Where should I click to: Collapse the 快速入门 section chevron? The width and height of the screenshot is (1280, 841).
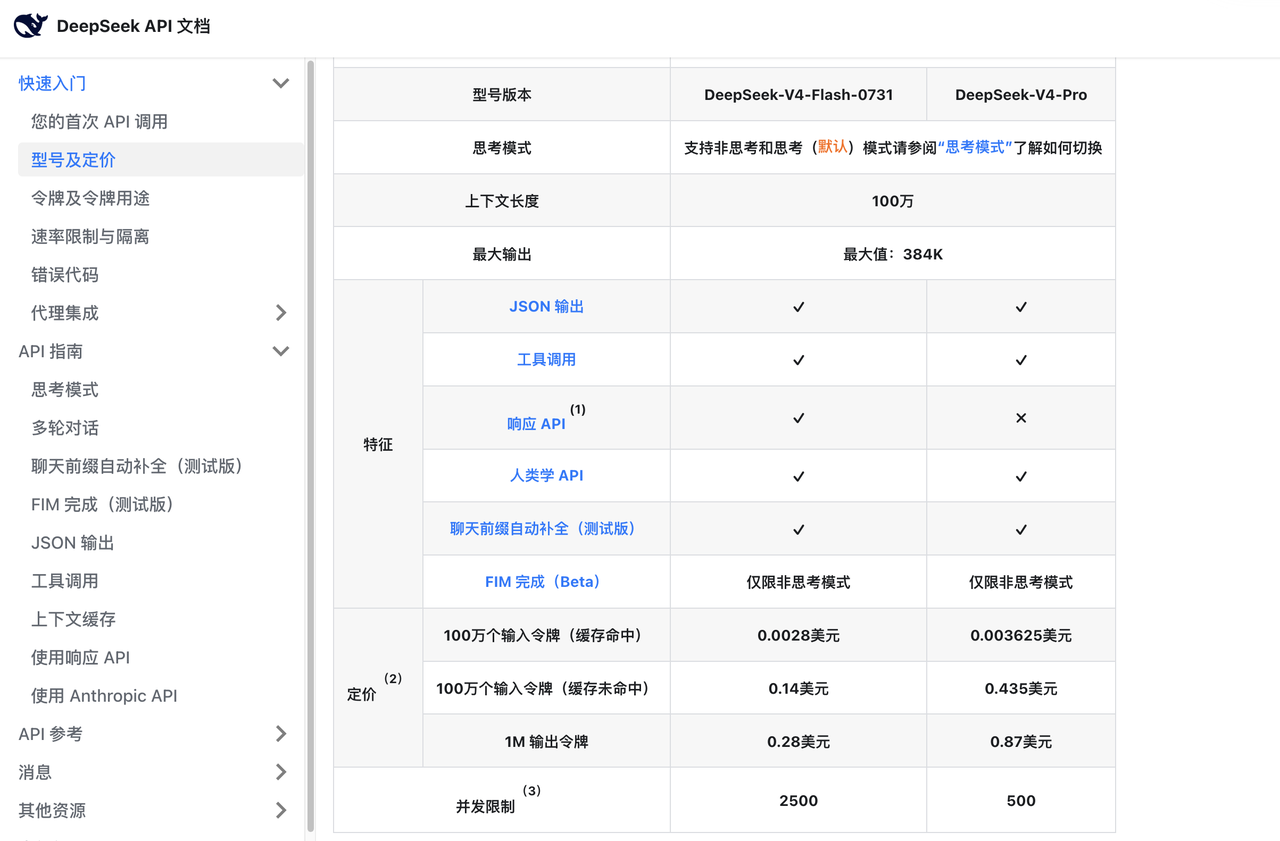tap(281, 84)
